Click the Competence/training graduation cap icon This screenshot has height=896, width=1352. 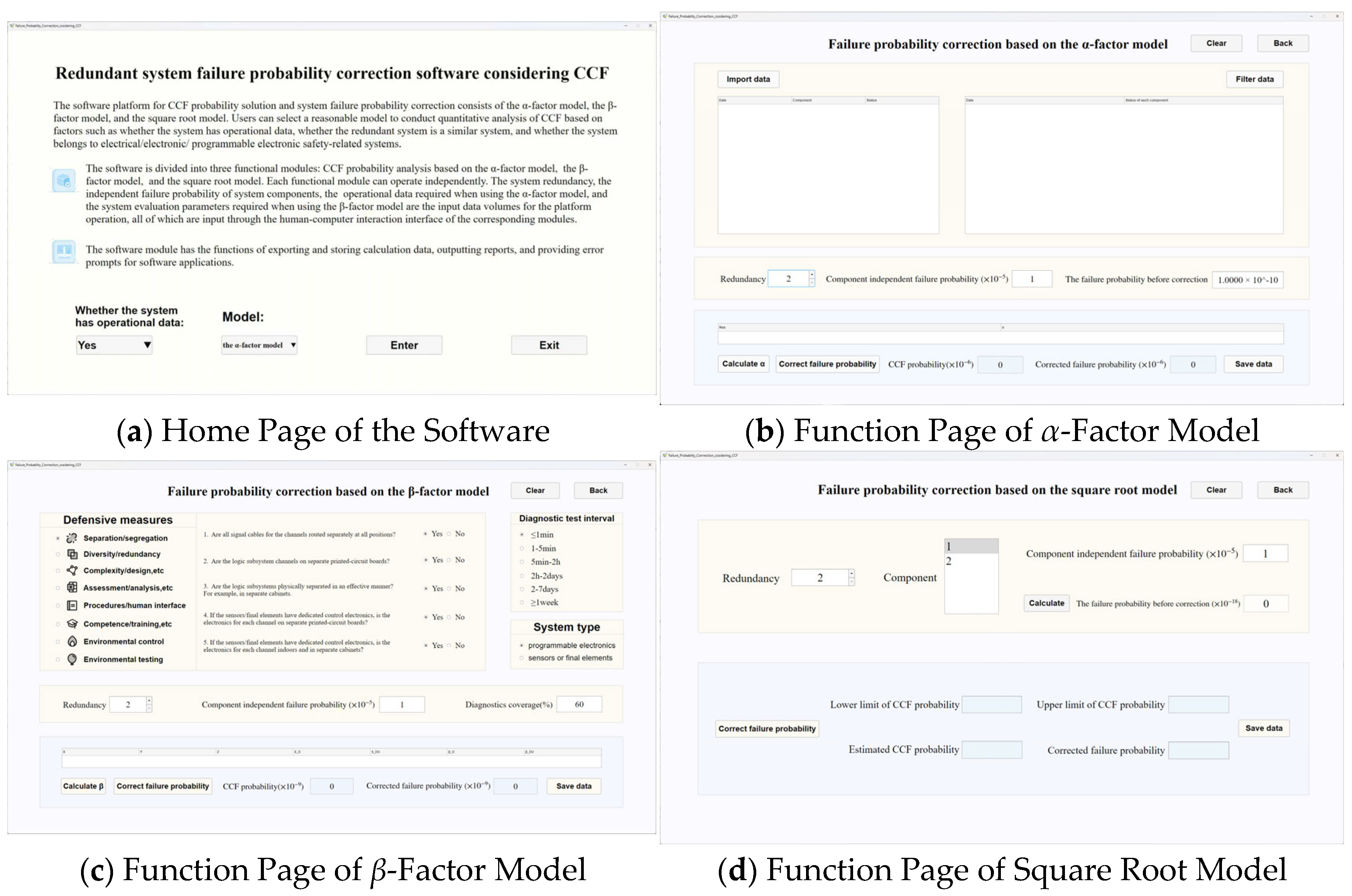pos(72,624)
